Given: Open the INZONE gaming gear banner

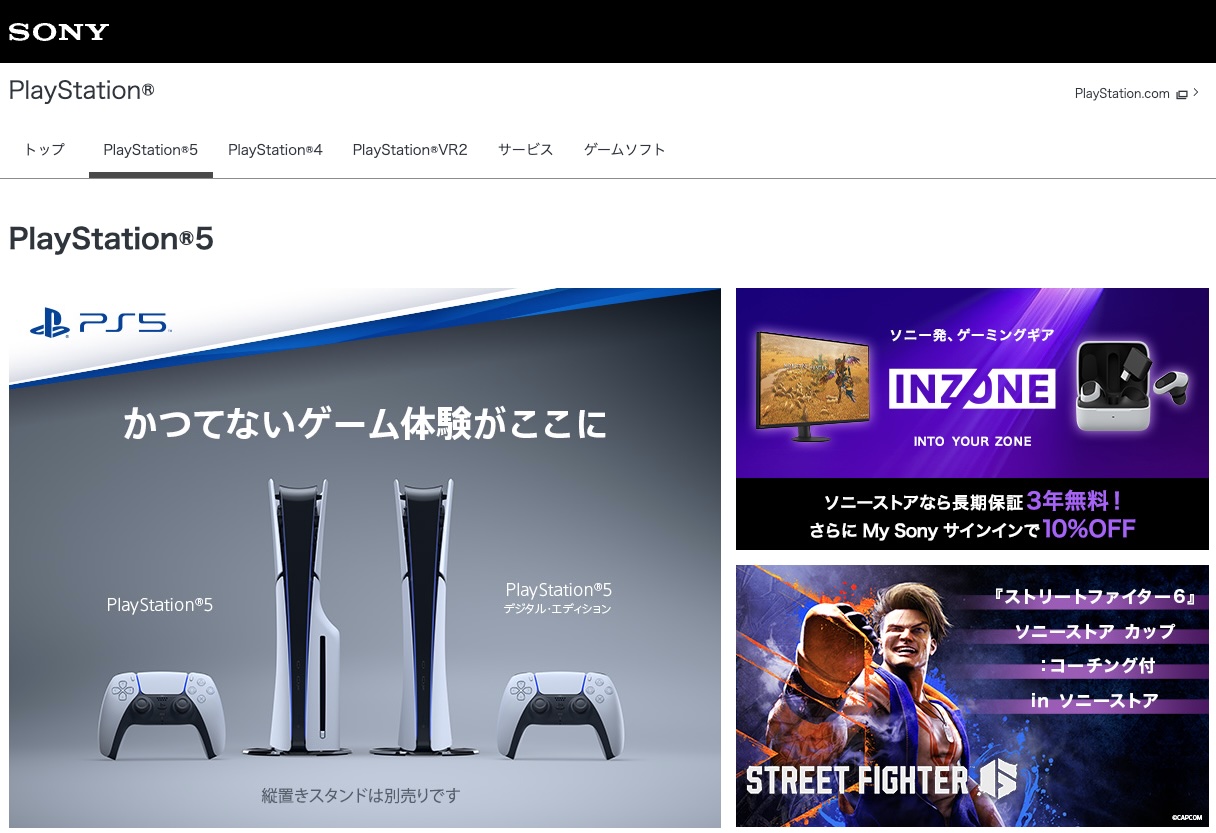Looking at the screenshot, I should 972,419.
